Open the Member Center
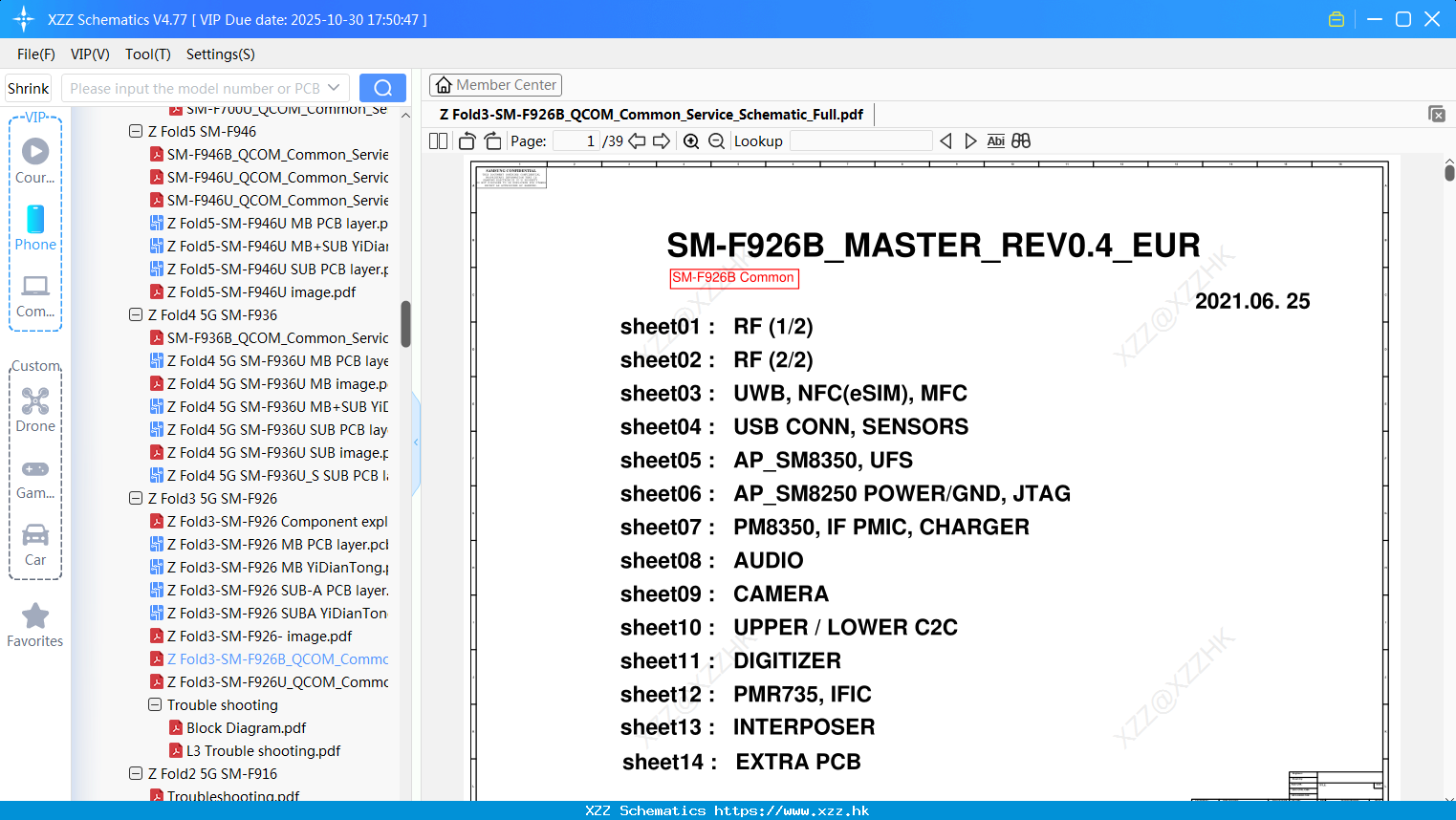The width and height of the screenshot is (1456, 820). 495,85
